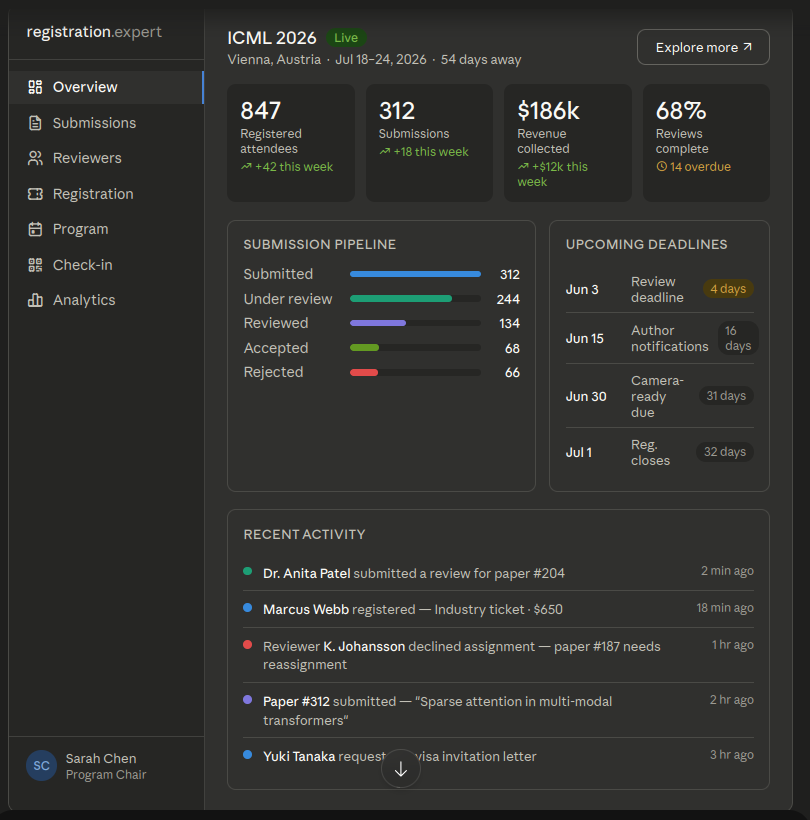Open the Reviewers section

(x=106, y=158)
